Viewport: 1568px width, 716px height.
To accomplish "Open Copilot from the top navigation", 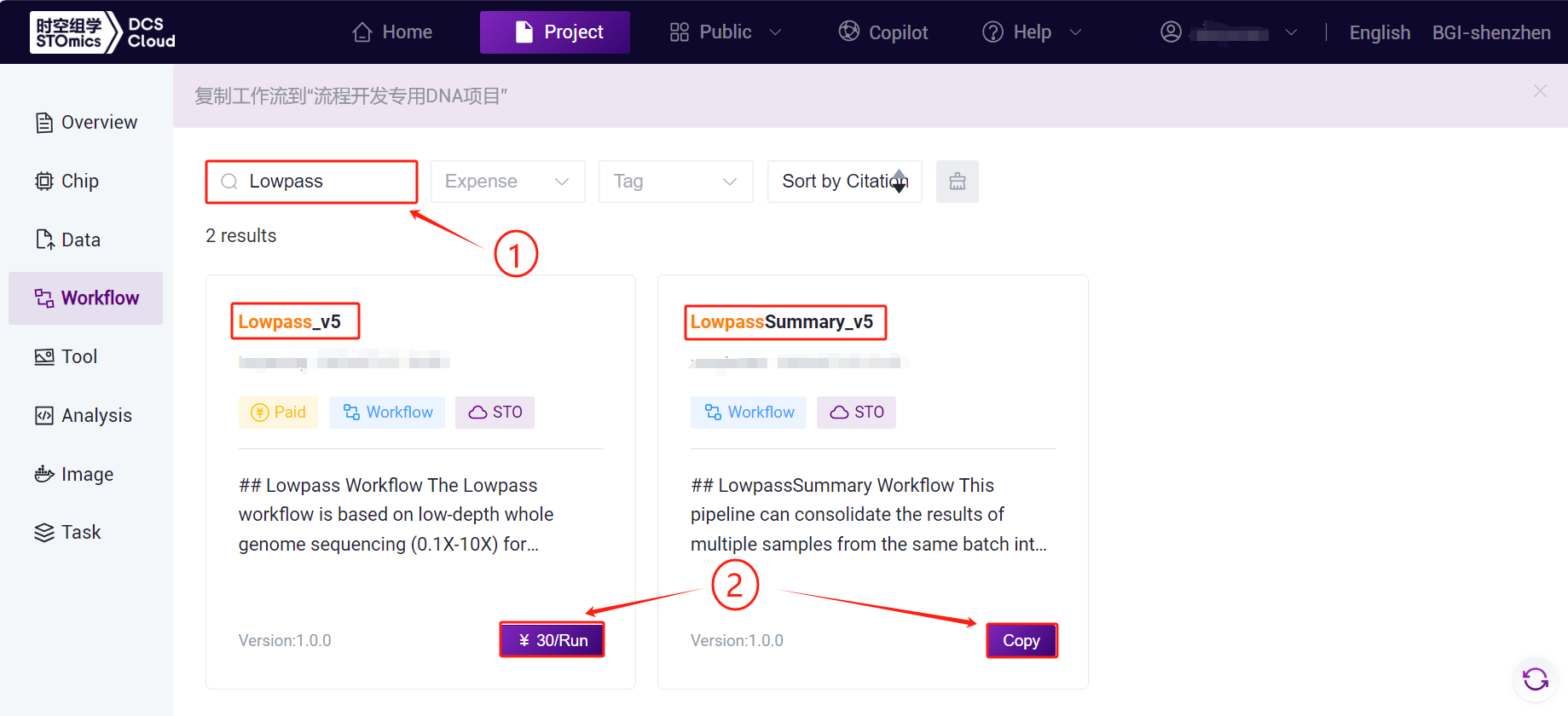I will point(883,32).
